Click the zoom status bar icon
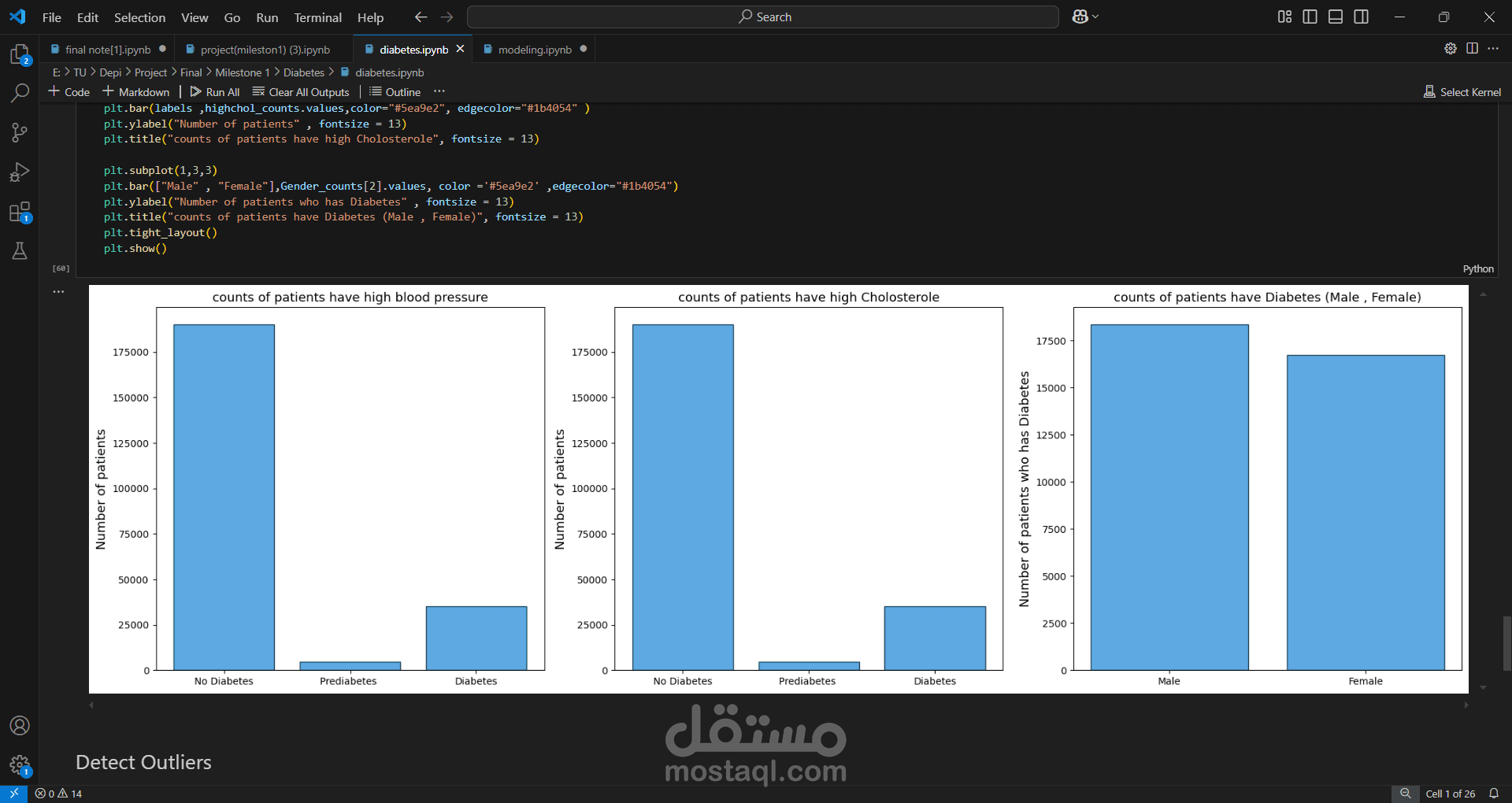The width and height of the screenshot is (1512, 803). 1405,794
